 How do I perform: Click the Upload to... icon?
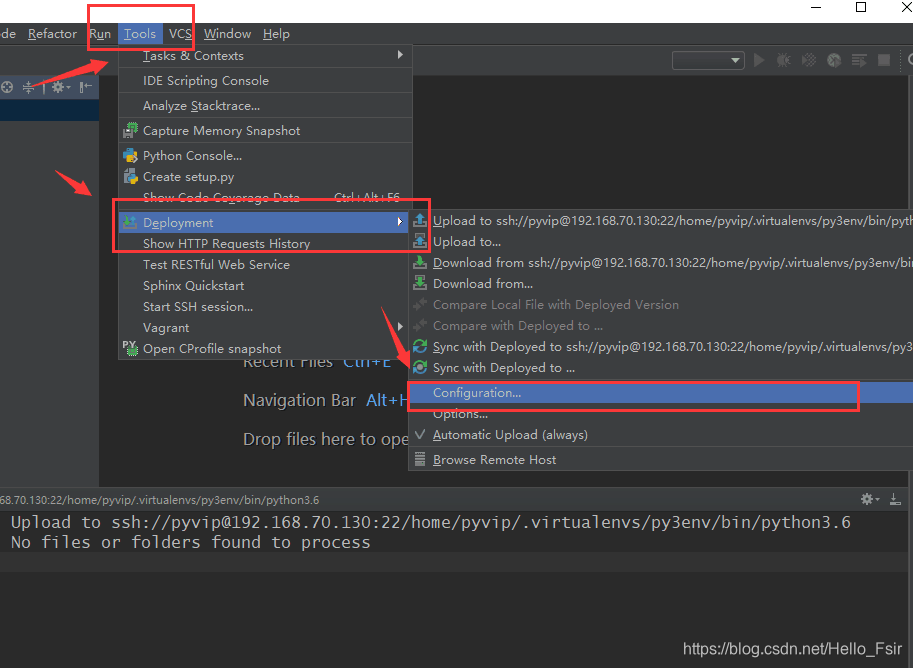420,241
